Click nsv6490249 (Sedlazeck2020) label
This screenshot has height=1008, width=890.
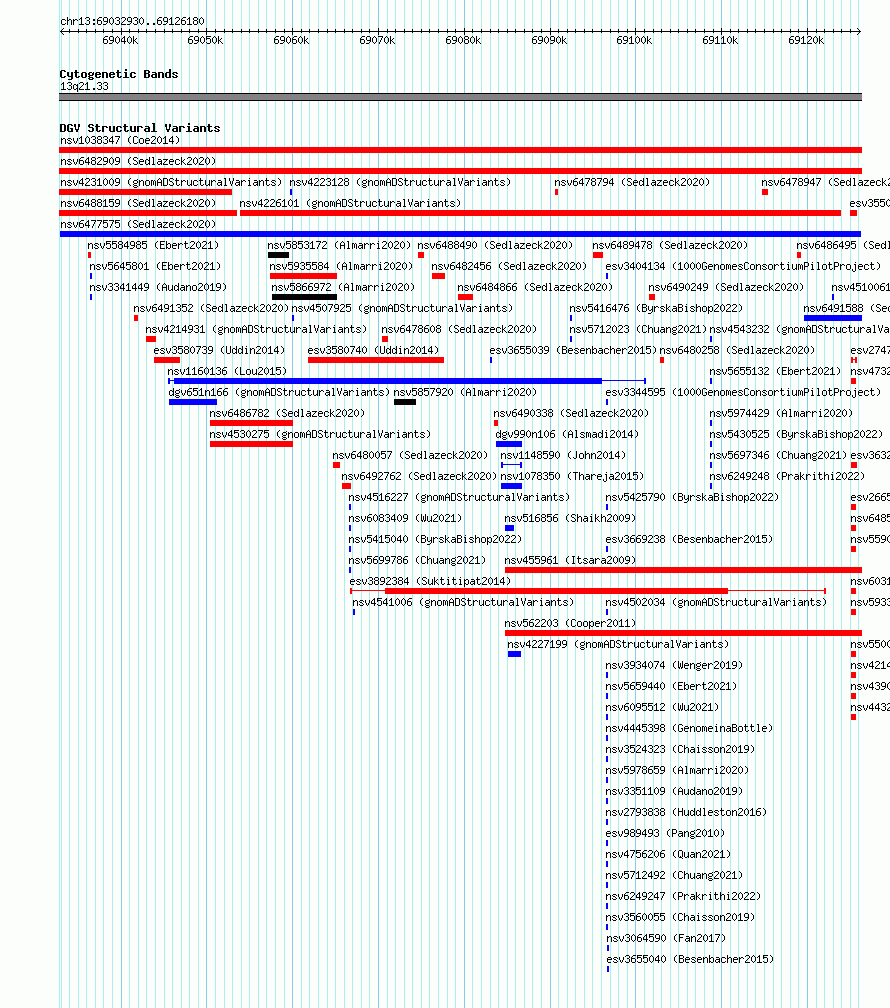(x=726, y=287)
